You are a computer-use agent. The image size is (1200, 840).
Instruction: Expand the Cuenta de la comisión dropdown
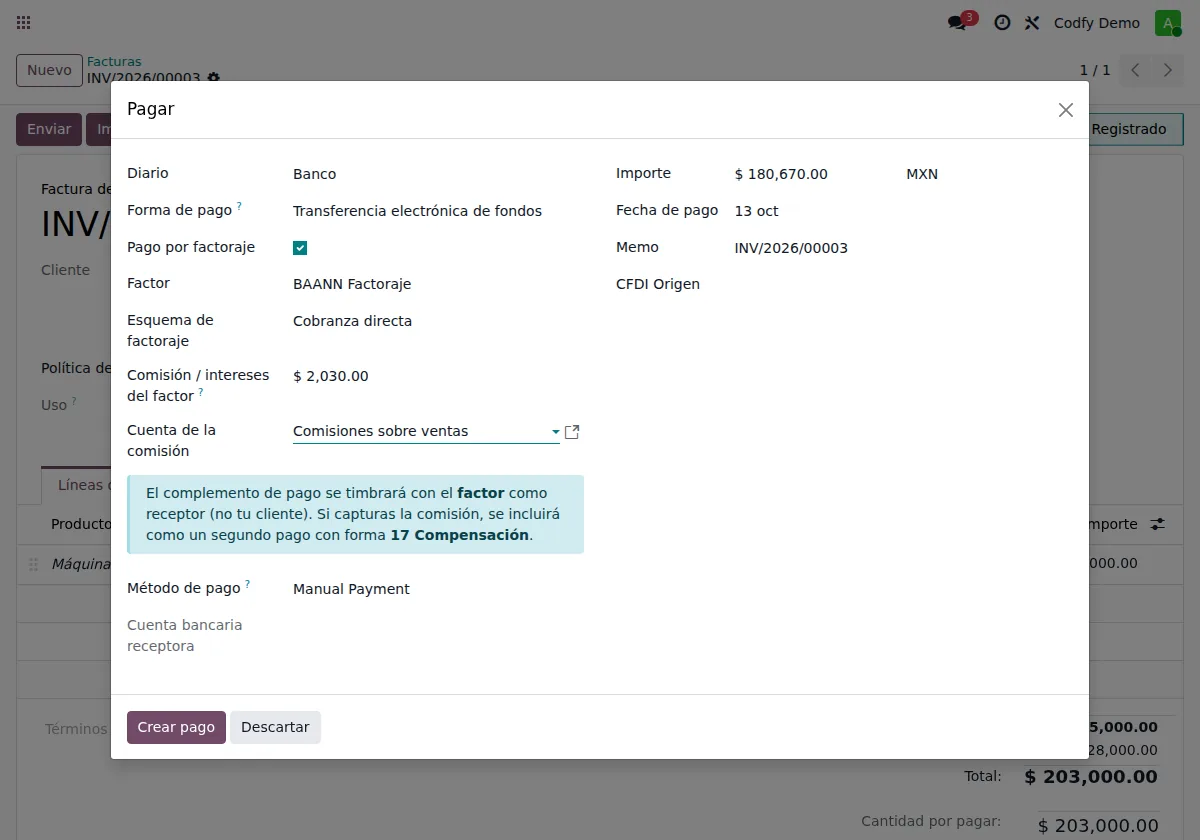tap(555, 432)
